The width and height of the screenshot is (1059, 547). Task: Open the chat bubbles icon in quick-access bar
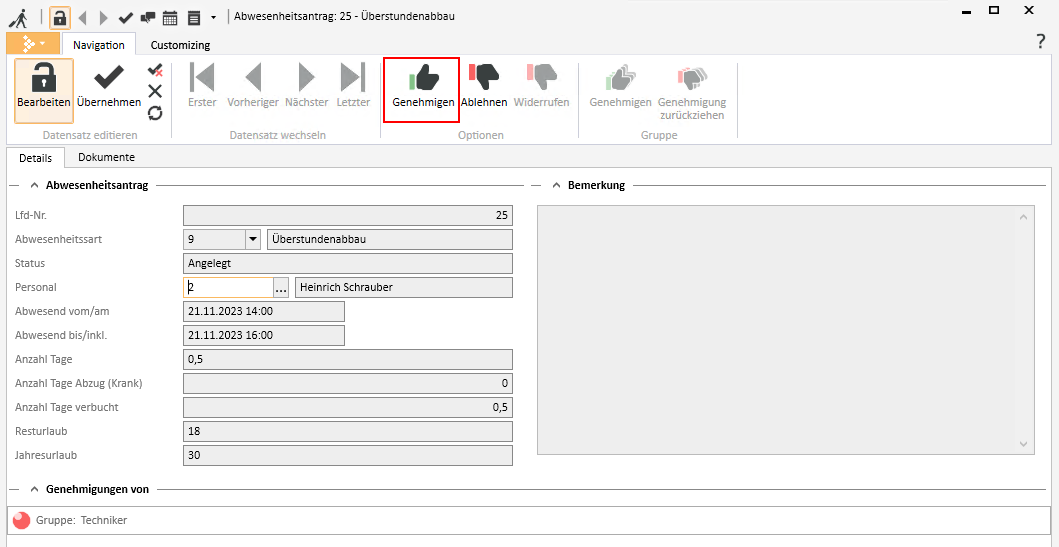click(147, 18)
